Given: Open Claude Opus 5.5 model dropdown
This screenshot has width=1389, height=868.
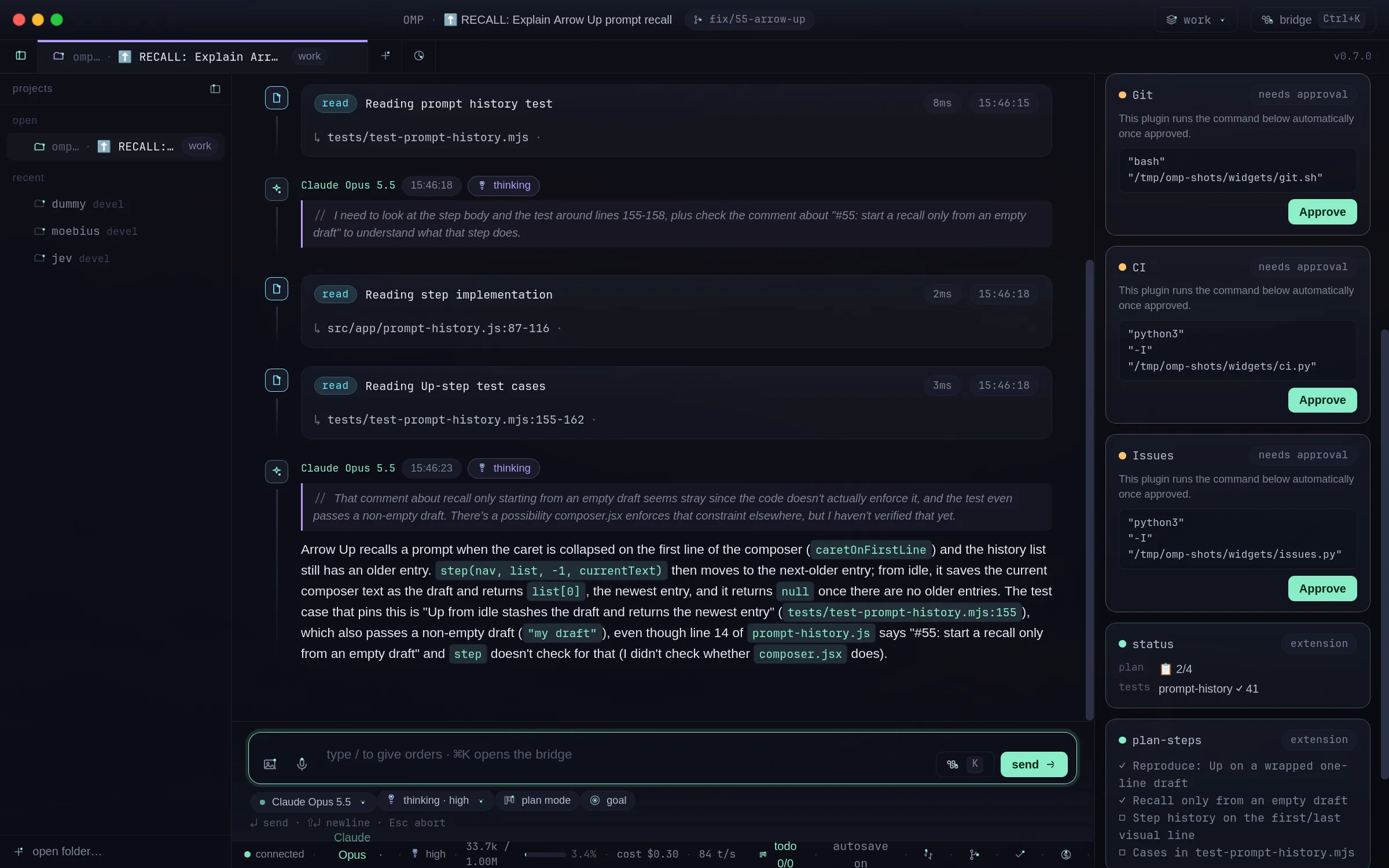Looking at the screenshot, I should (313, 801).
